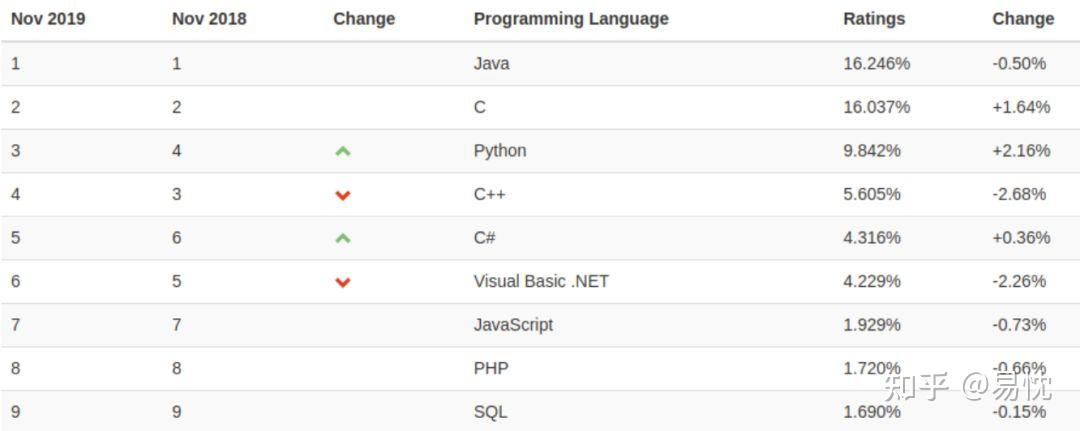Click the Programming Language column header
Viewport: 1080px width, 431px height.
click(571, 19)
